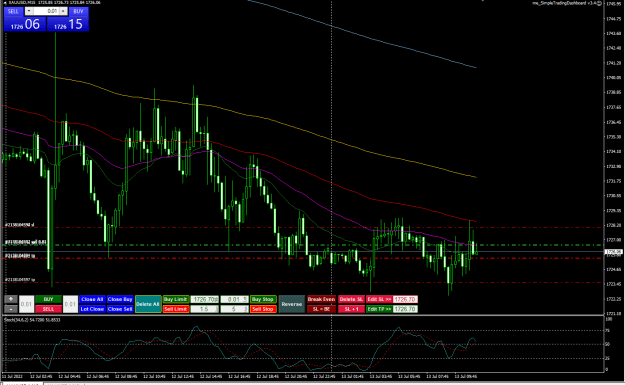Viewport: 625px width, 385px height.
Task: Click the Sell Limit button
Action: click(175, 309)
